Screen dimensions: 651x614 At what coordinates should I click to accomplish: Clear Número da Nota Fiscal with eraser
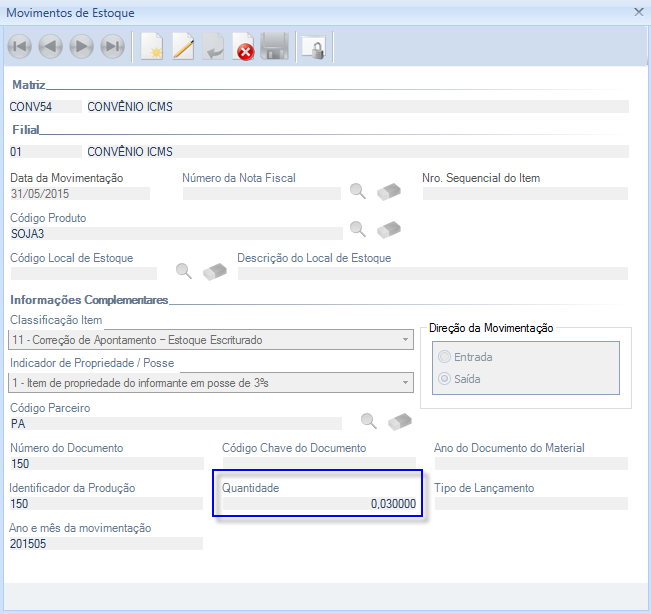tap(389, 192)
